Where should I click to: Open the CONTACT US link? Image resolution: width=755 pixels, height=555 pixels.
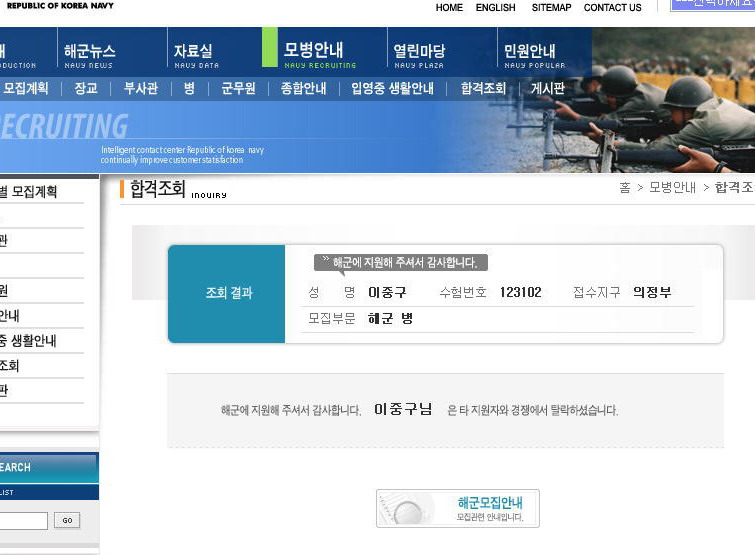pyautogui.click(x=612, y=8)
